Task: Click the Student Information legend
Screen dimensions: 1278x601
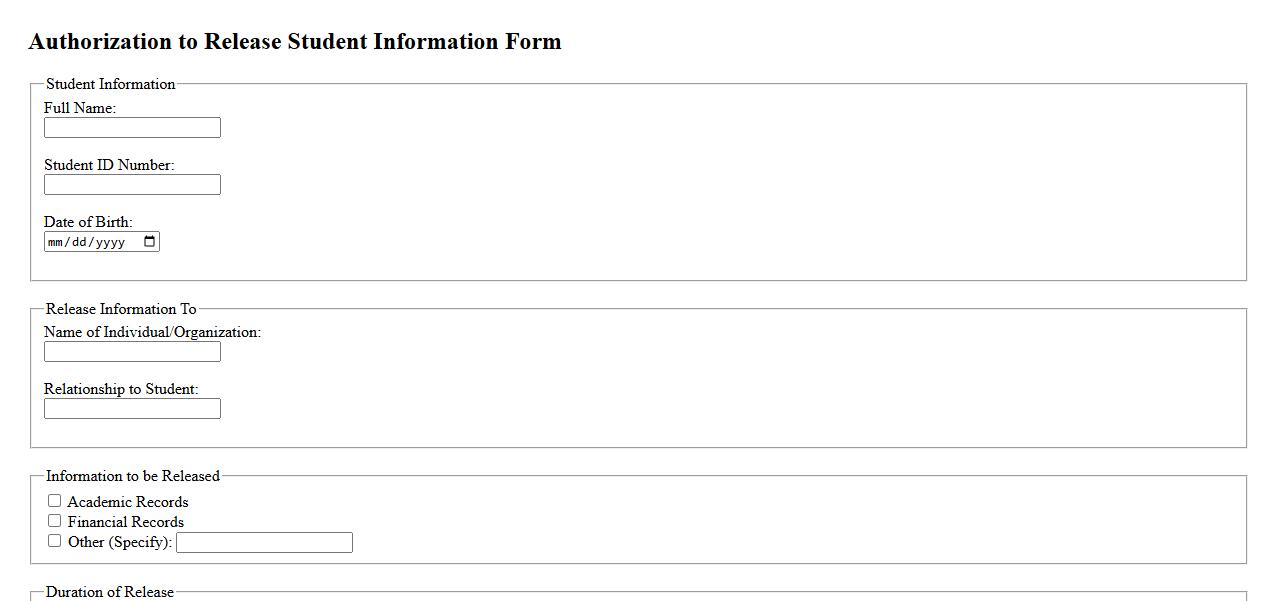Action: pyautogui.click(x=110, y=84)
